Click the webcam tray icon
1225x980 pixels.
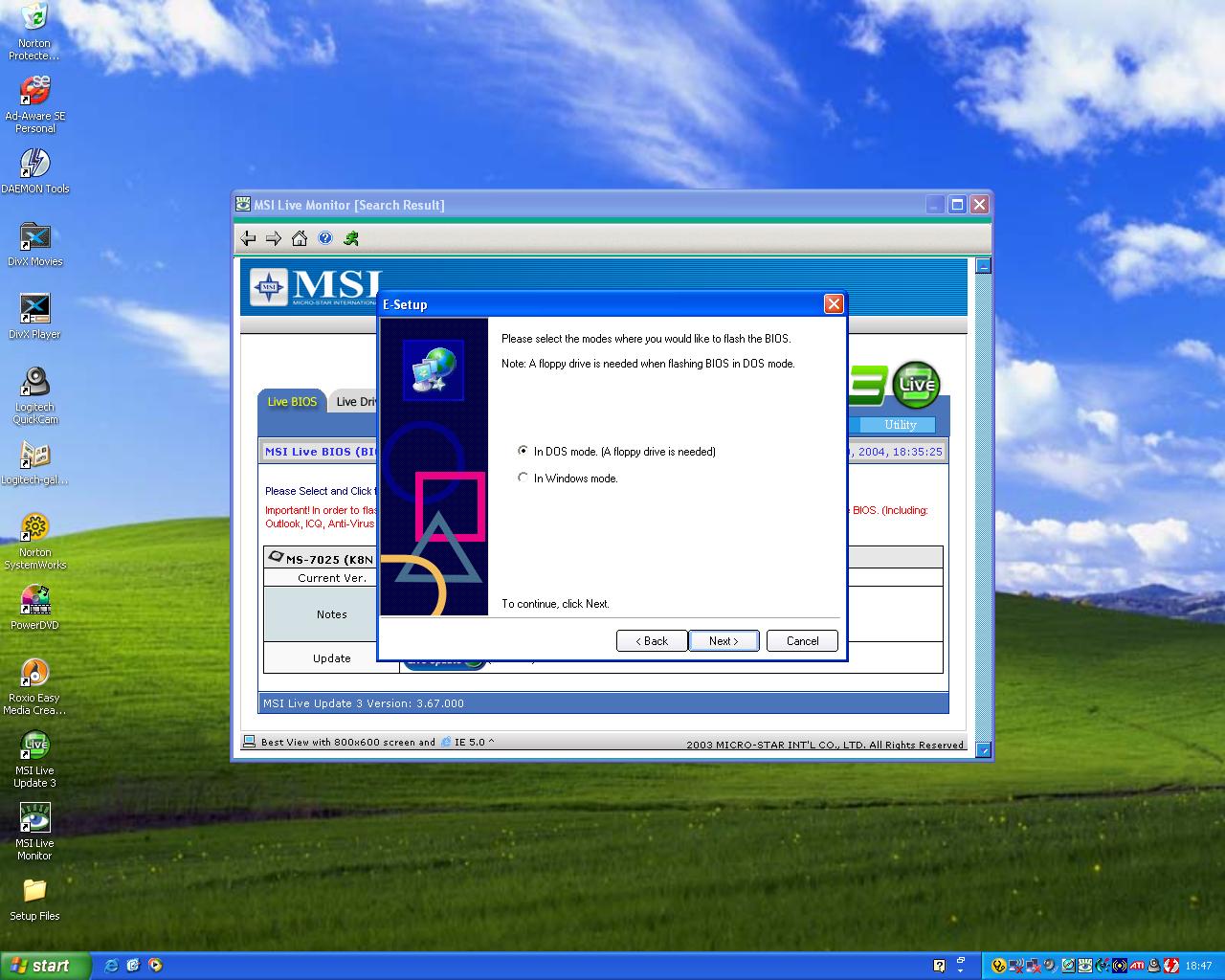click(x=1153, y=965)
